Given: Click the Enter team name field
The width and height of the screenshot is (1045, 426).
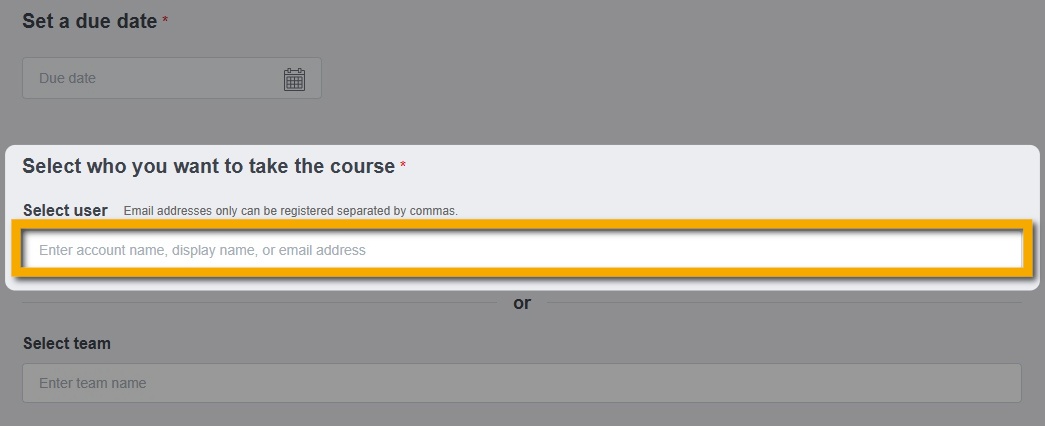Looking at the screenshot, I should 521,383.
